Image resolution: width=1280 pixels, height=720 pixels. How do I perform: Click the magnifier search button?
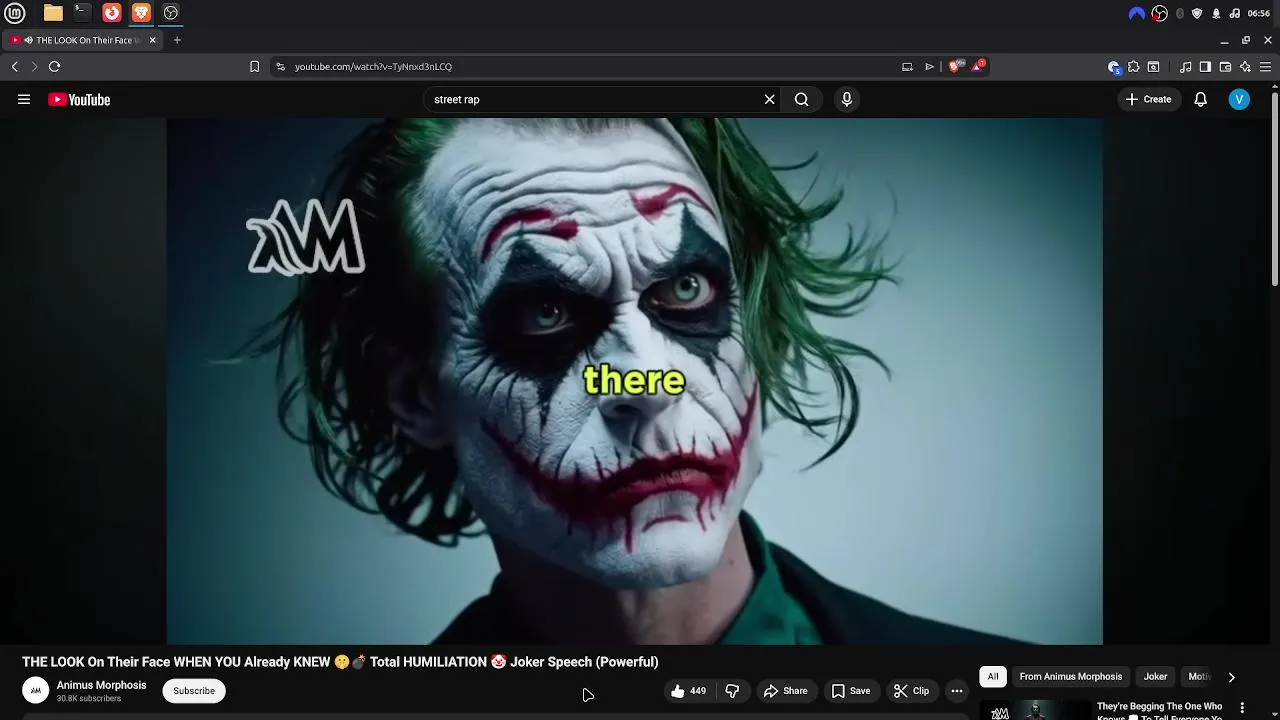[802, 100]
